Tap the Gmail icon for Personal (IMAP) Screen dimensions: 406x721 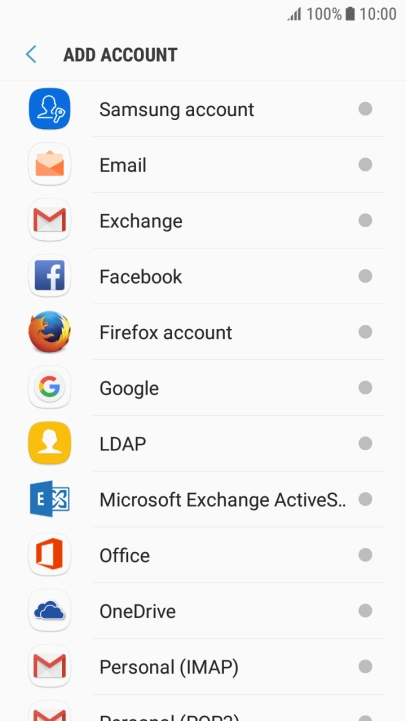point(50,666)
